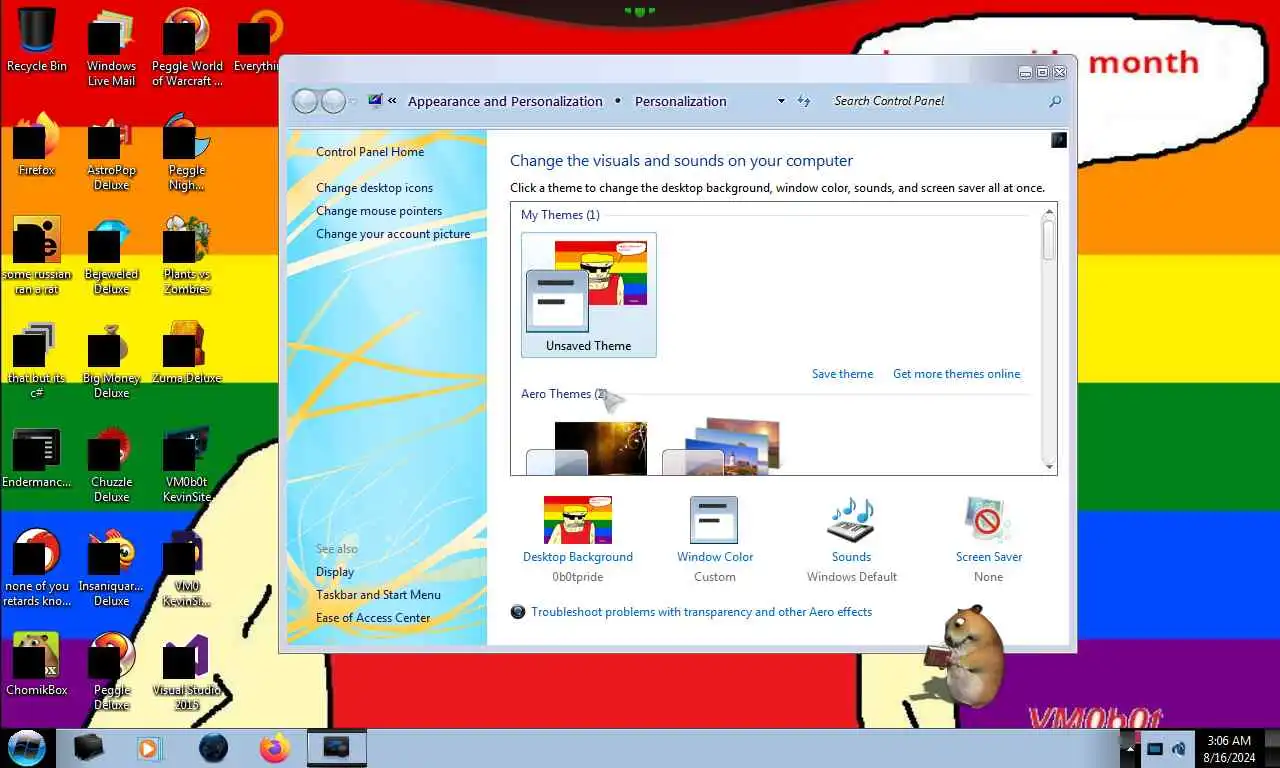Select the Firefox desktop shortcut
Viewport: 1280px width, 768px height.
tap(37, 144)
